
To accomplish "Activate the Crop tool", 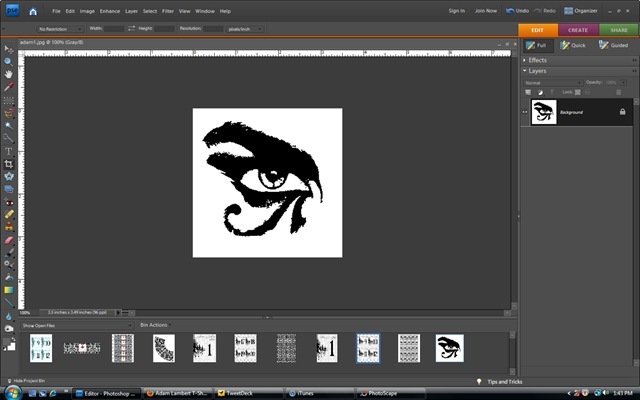I will 8,163.
